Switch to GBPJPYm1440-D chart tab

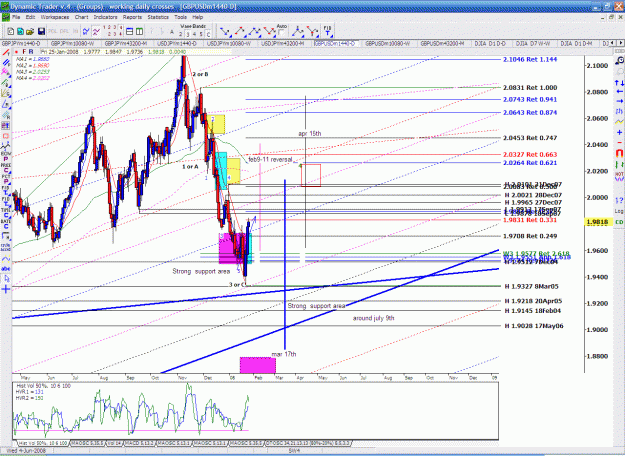pos(21,43)
